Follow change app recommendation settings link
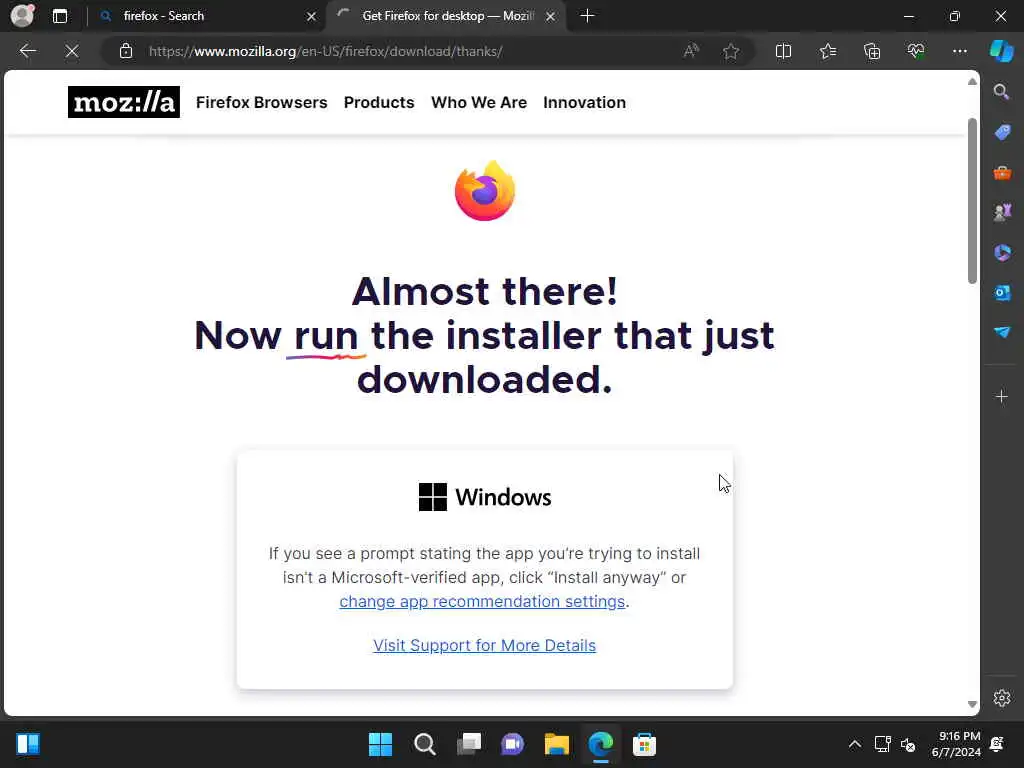The image size is (1024, 768). click(482, 601)
